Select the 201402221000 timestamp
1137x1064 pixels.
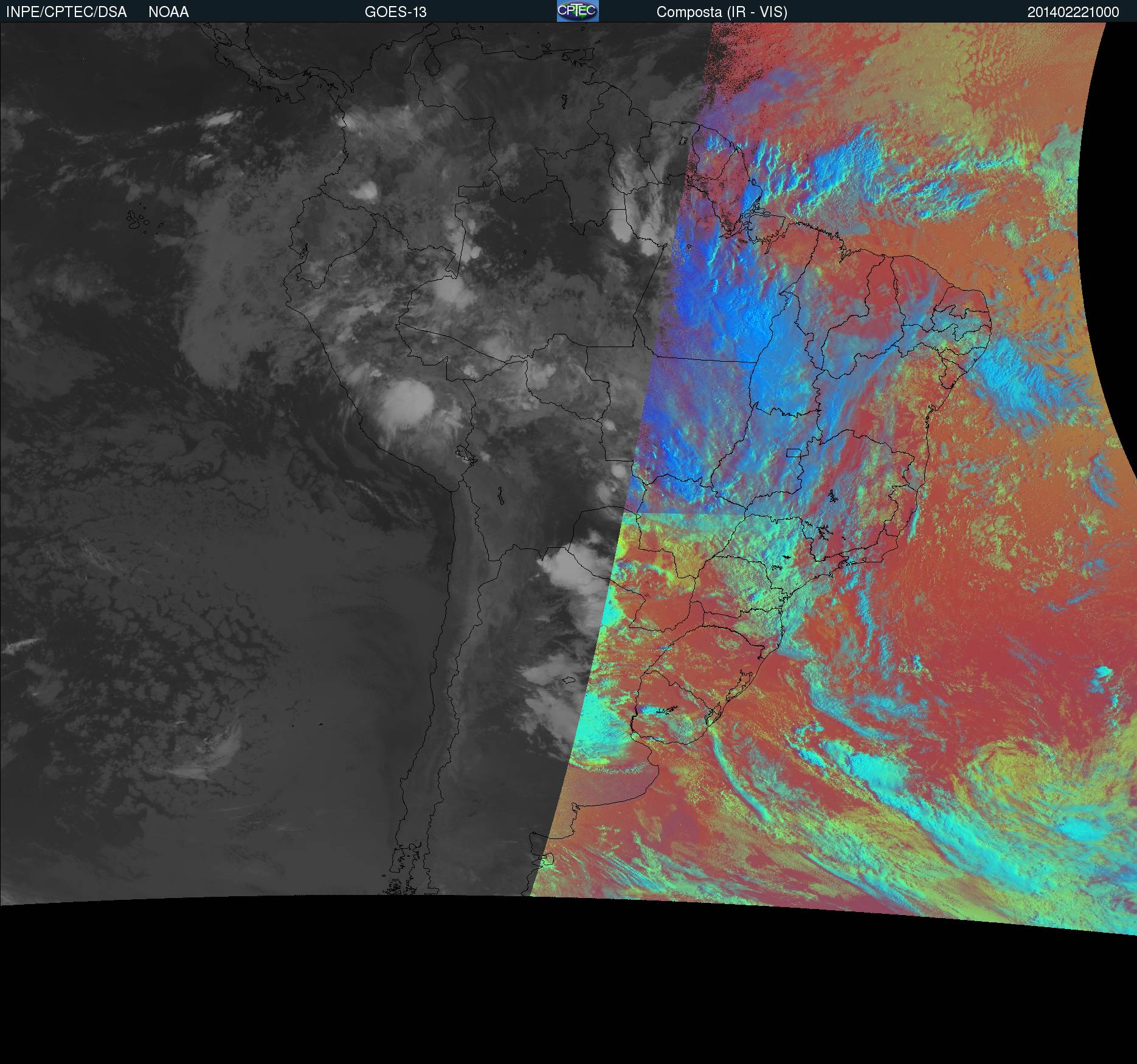[x=1073, y=12]
